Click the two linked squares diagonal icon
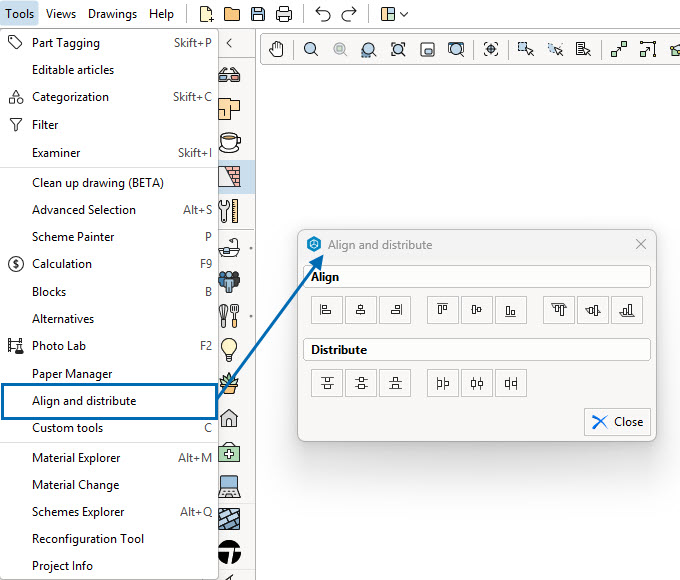 (x=619, y=49)
